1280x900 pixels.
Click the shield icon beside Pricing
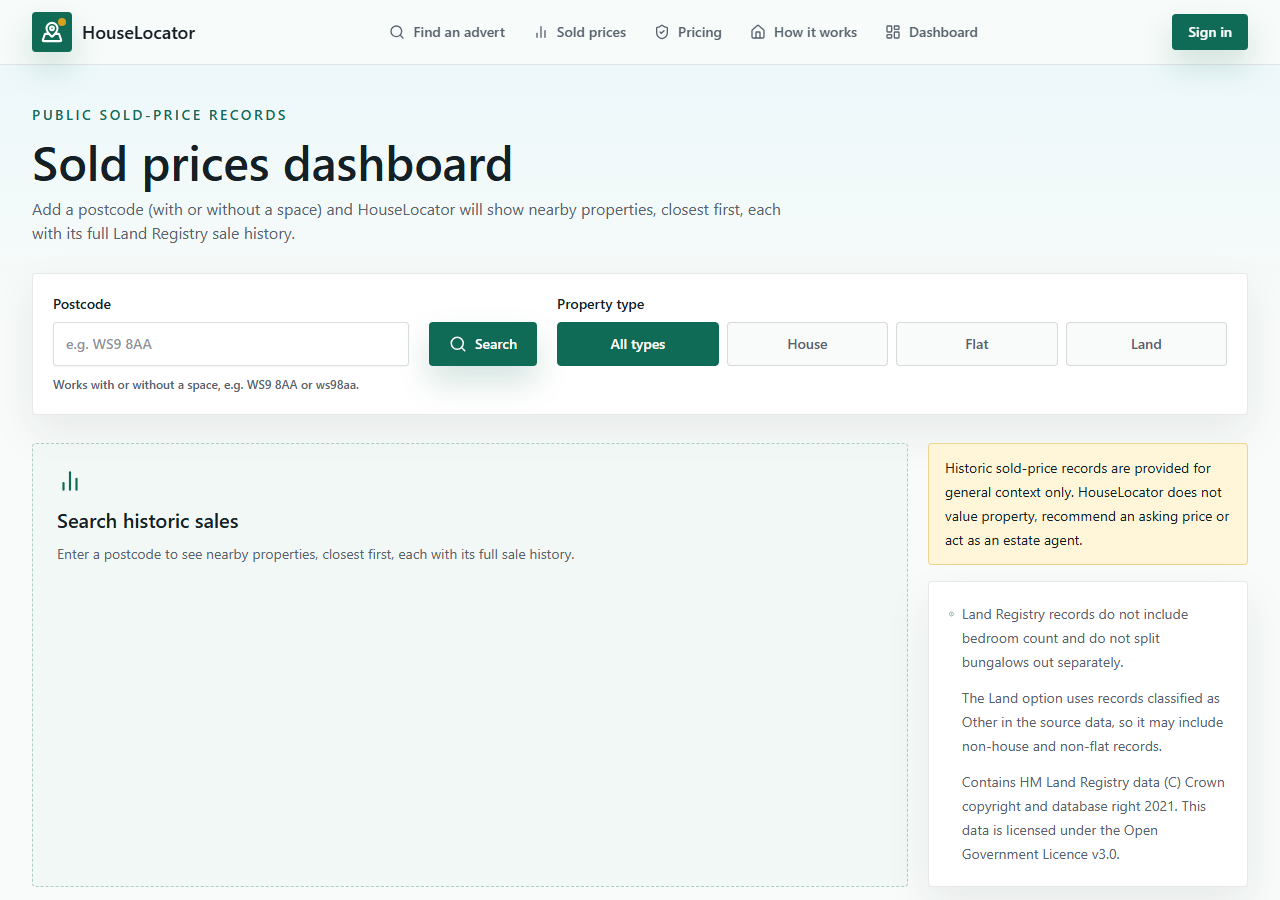pos(662,32)
